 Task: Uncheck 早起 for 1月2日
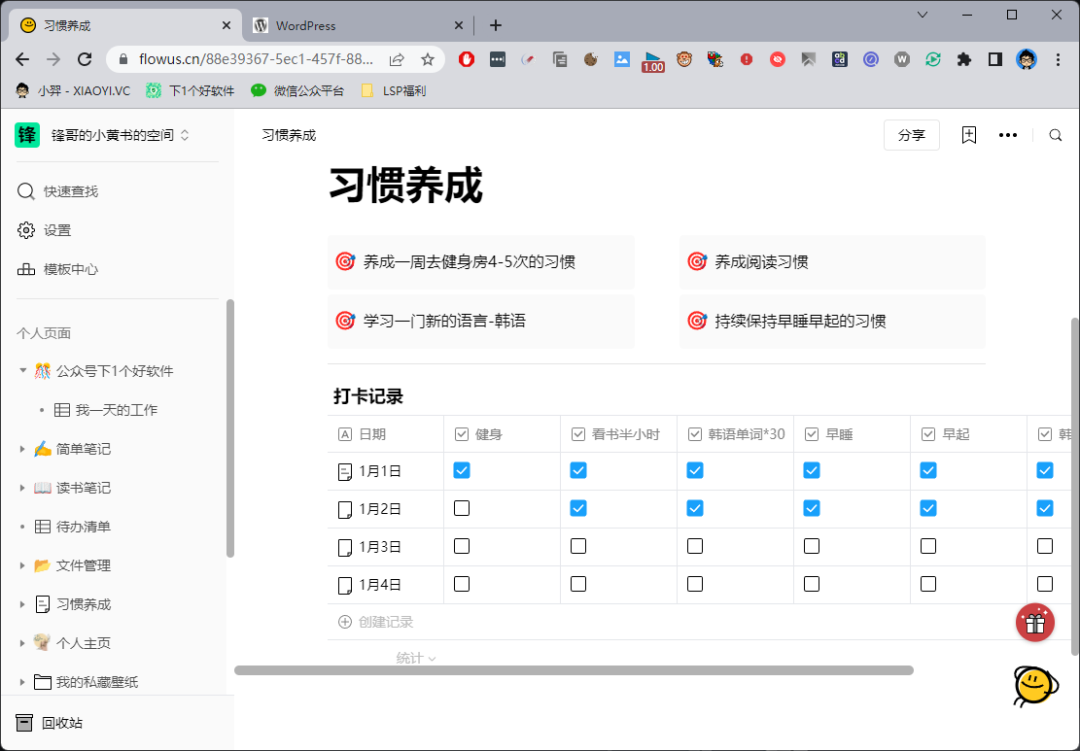pyautogui.click(x=928, y=508)
